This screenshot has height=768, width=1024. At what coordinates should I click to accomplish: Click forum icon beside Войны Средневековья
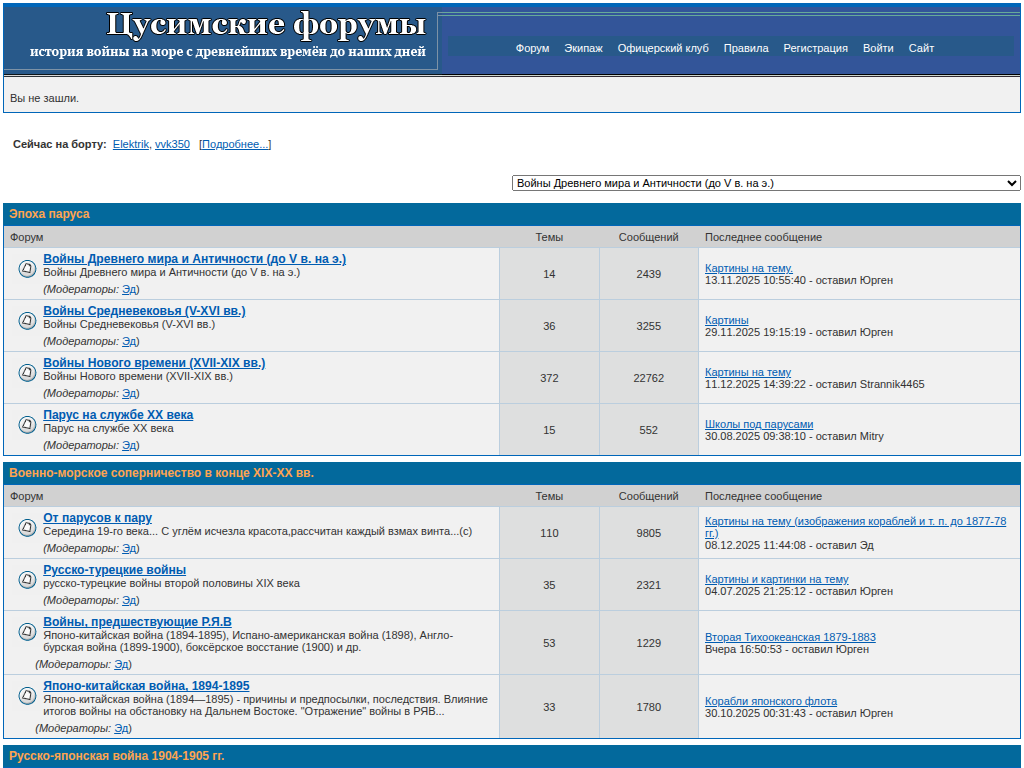27,321
